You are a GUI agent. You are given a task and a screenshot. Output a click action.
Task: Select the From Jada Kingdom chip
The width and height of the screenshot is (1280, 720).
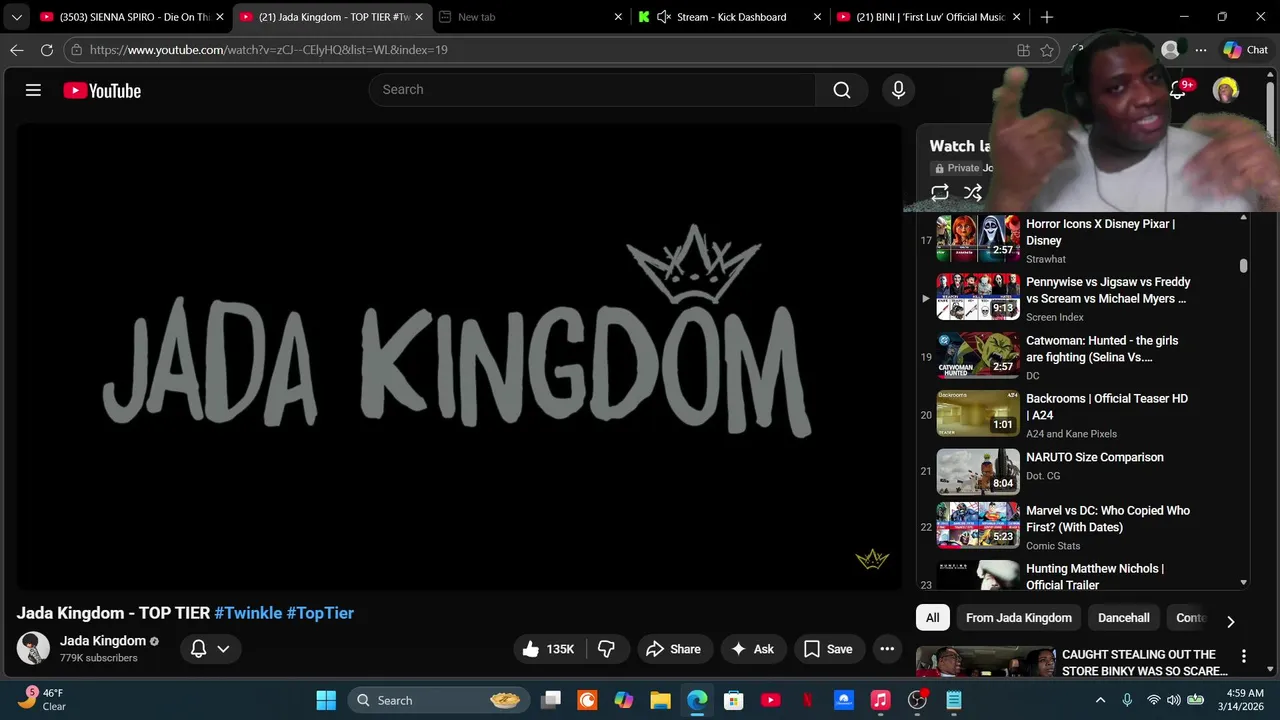click(x=1018, y=618)
